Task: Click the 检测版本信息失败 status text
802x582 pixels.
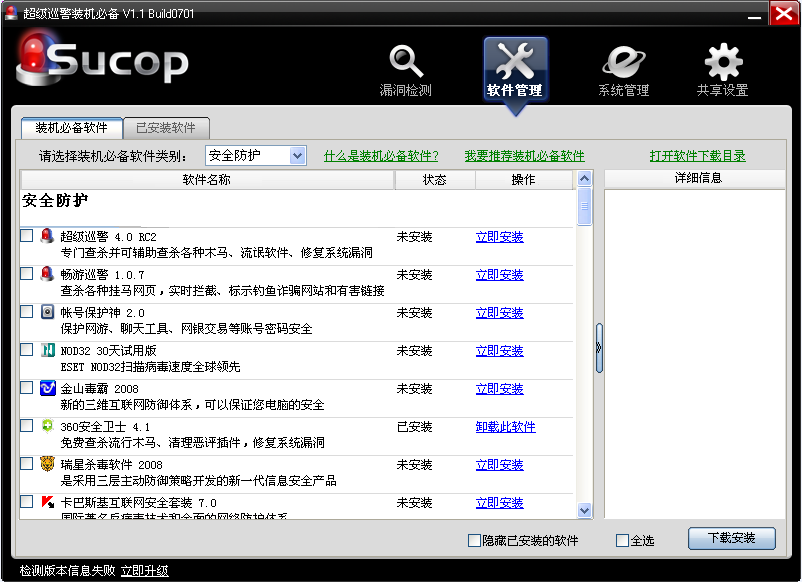Action: 68,570
